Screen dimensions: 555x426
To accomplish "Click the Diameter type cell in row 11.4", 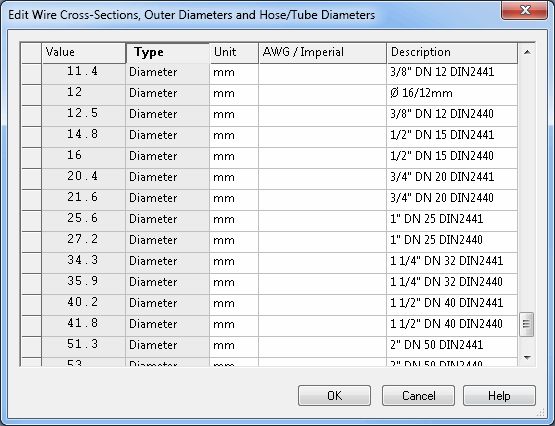I will coord(167,74).
